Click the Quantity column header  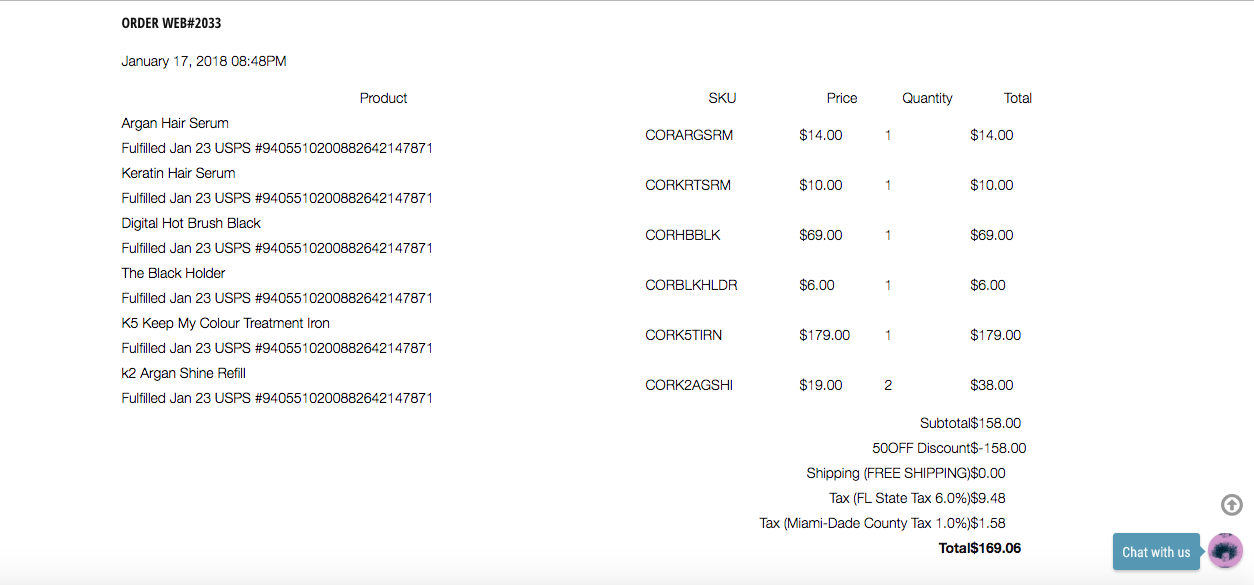click(x=927, y=98)
